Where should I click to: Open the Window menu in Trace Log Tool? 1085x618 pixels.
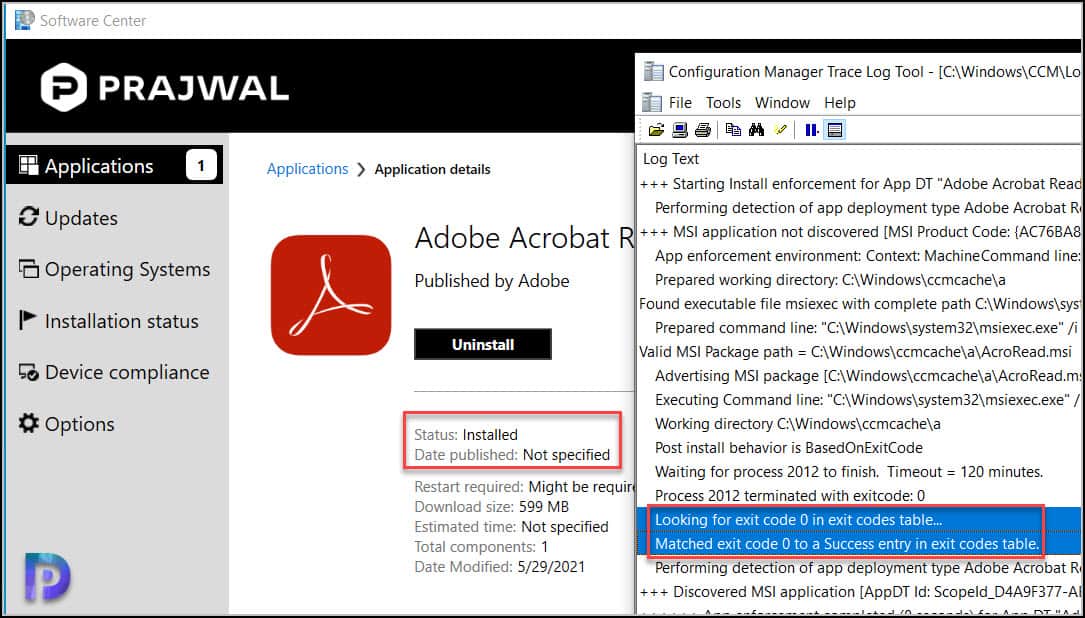(x=782, y=102)
